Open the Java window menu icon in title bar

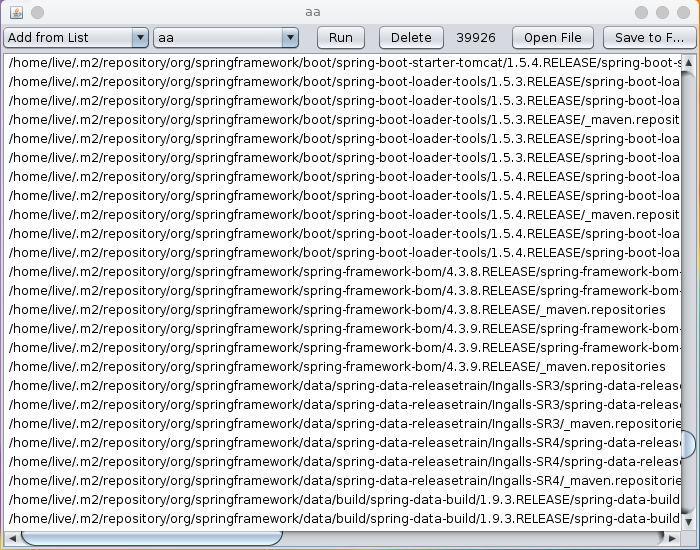point(17,12)
